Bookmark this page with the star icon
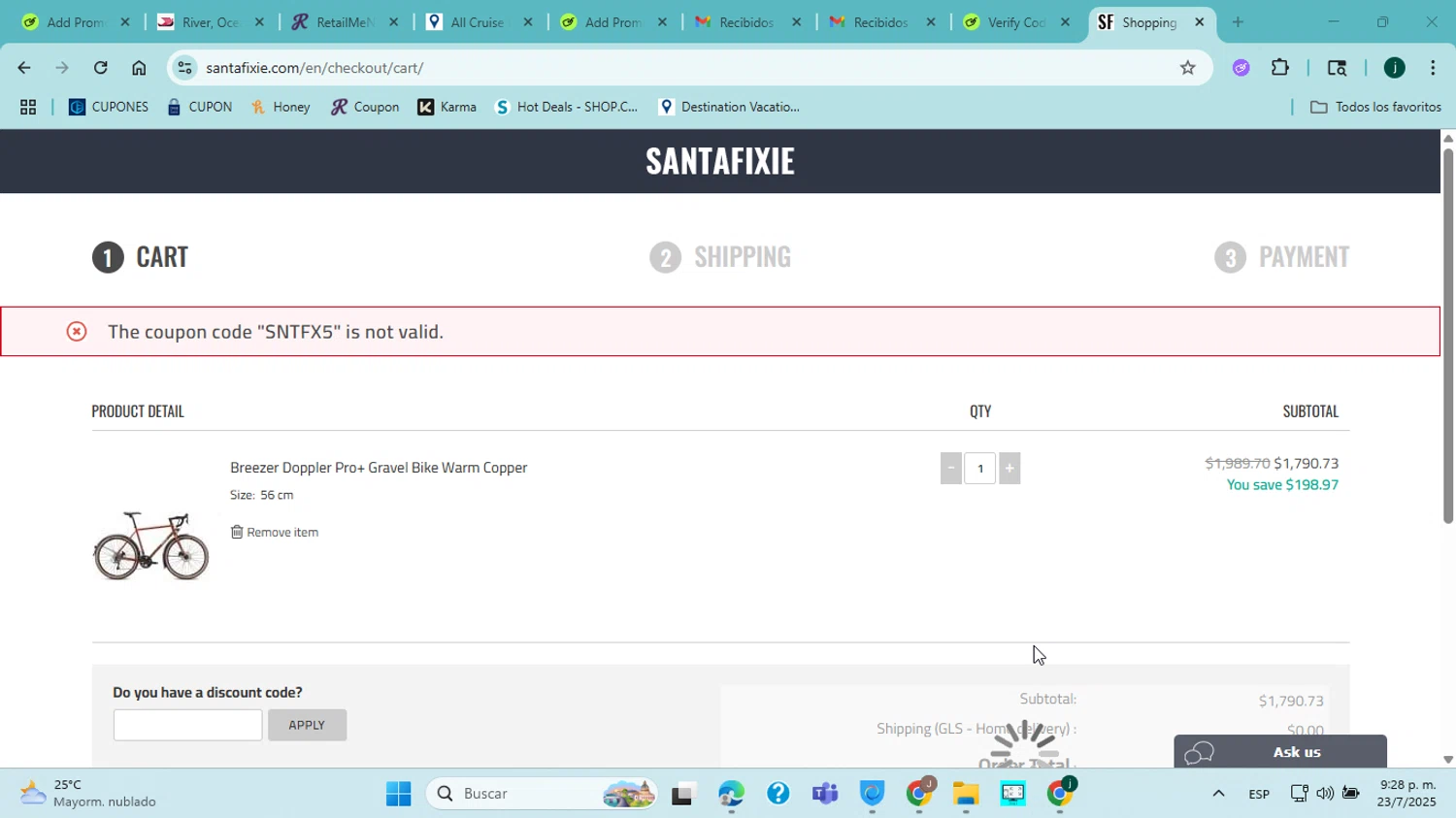The image size is (1456, 818). (1188, 68)
